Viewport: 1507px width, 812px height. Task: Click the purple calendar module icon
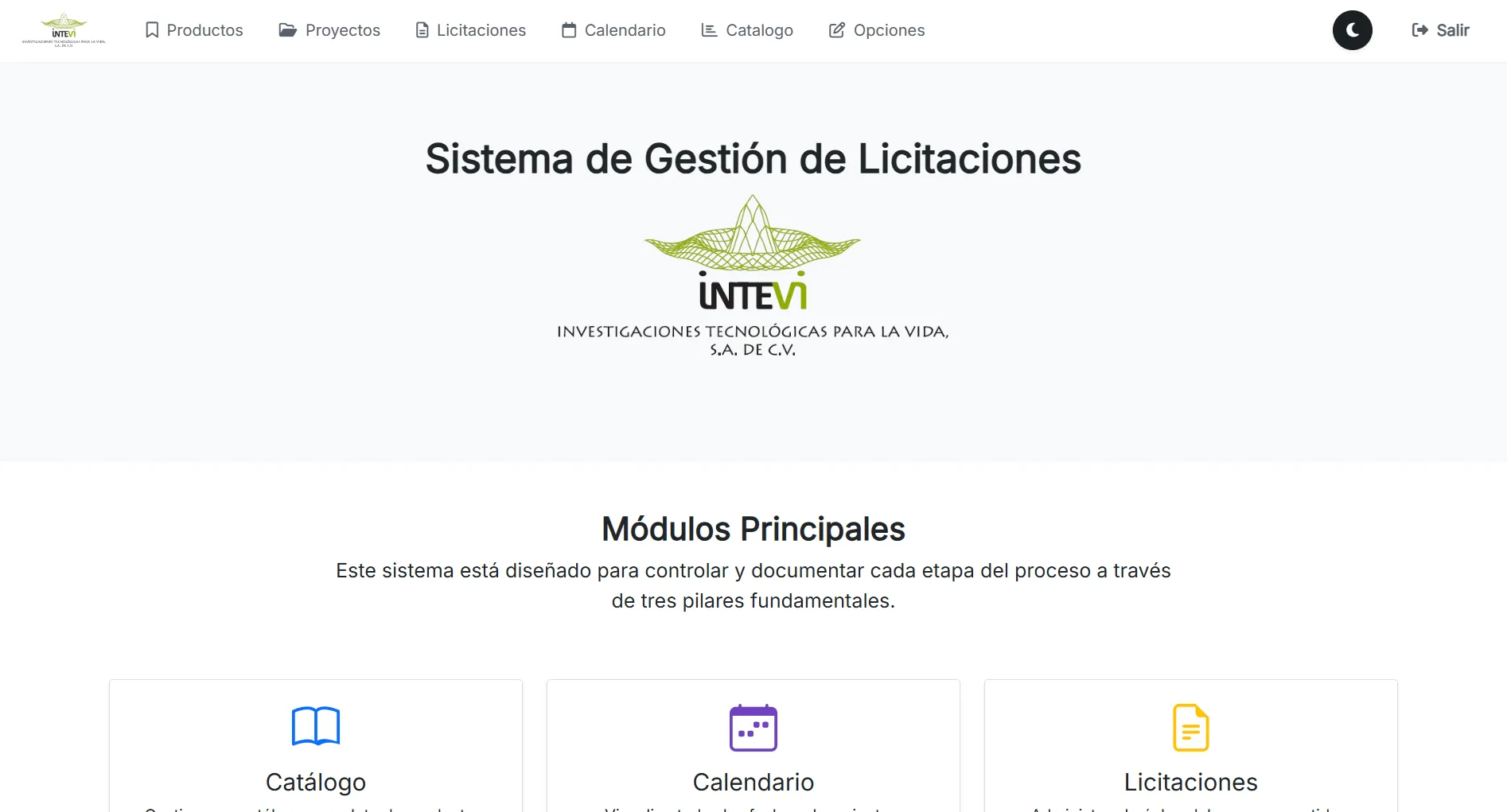click(753, 728)
